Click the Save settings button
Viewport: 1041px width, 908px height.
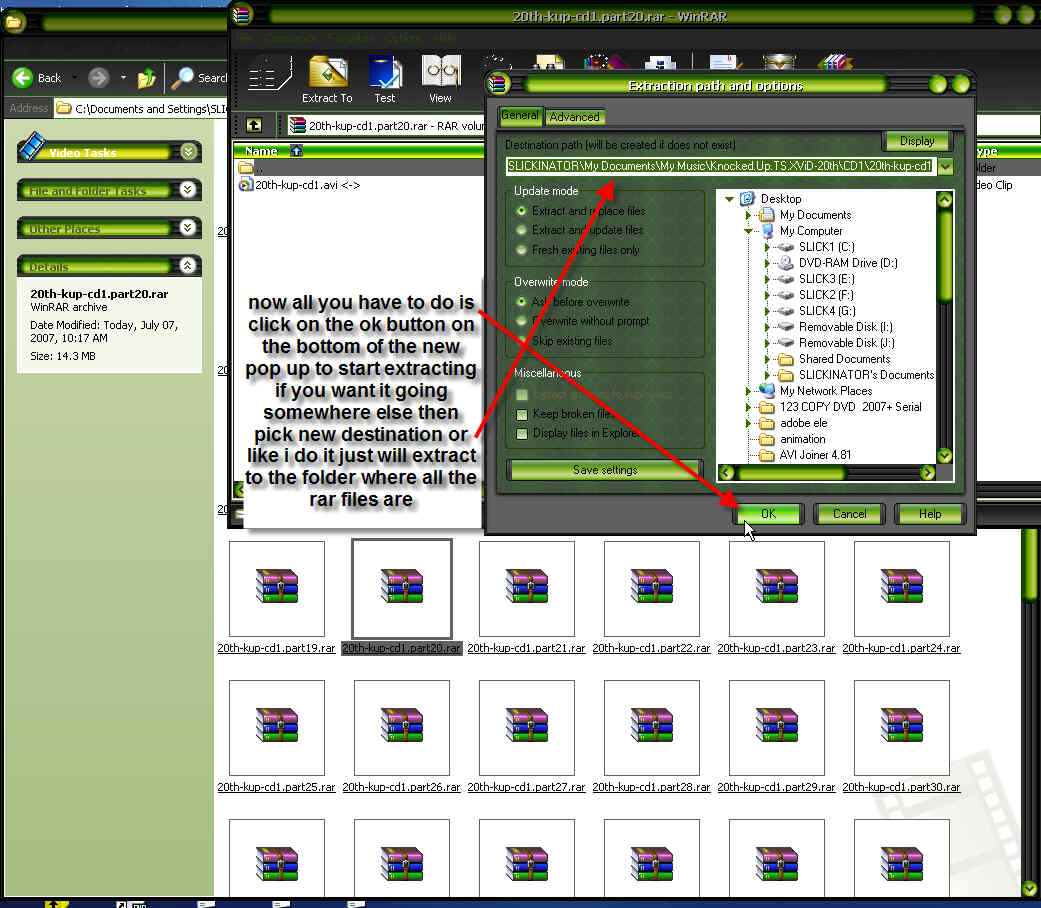(605, 470)
